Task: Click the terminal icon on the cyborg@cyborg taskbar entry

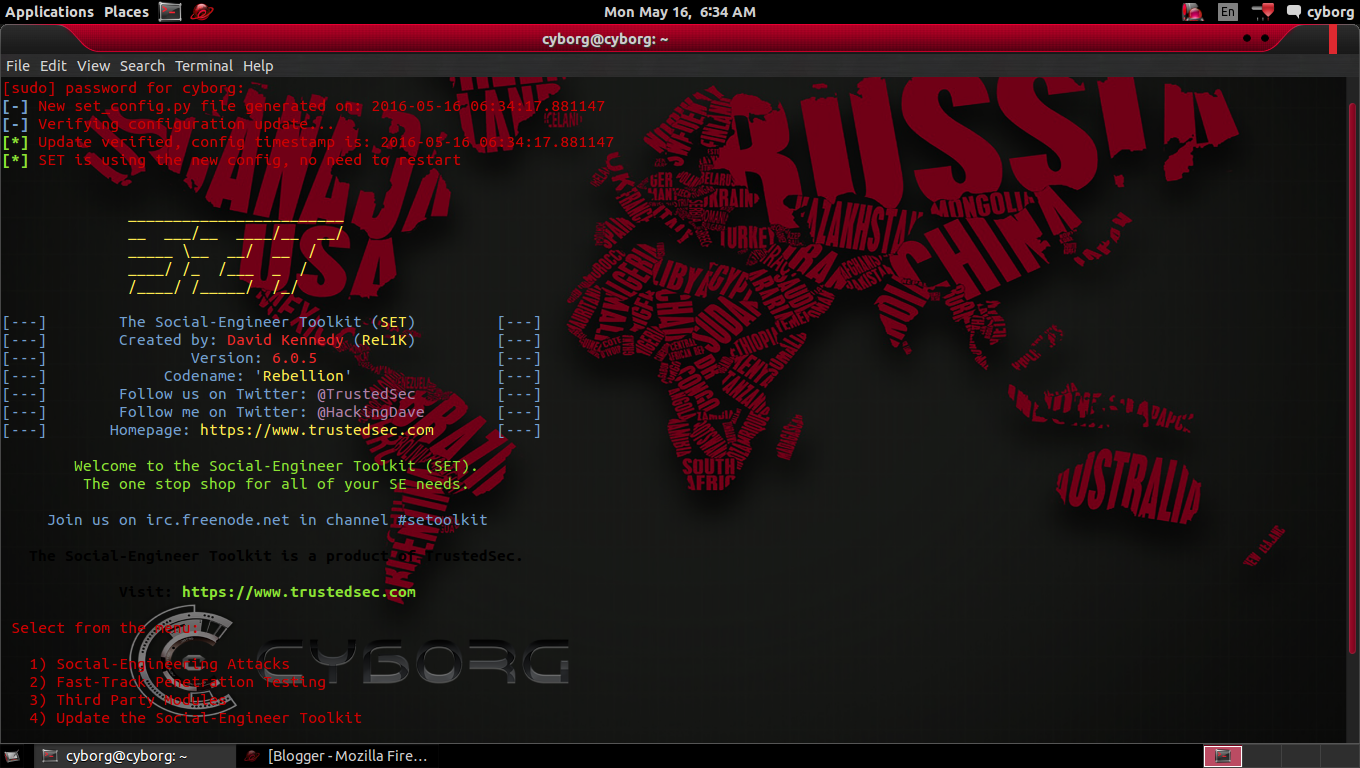Action: click(48, 756)
